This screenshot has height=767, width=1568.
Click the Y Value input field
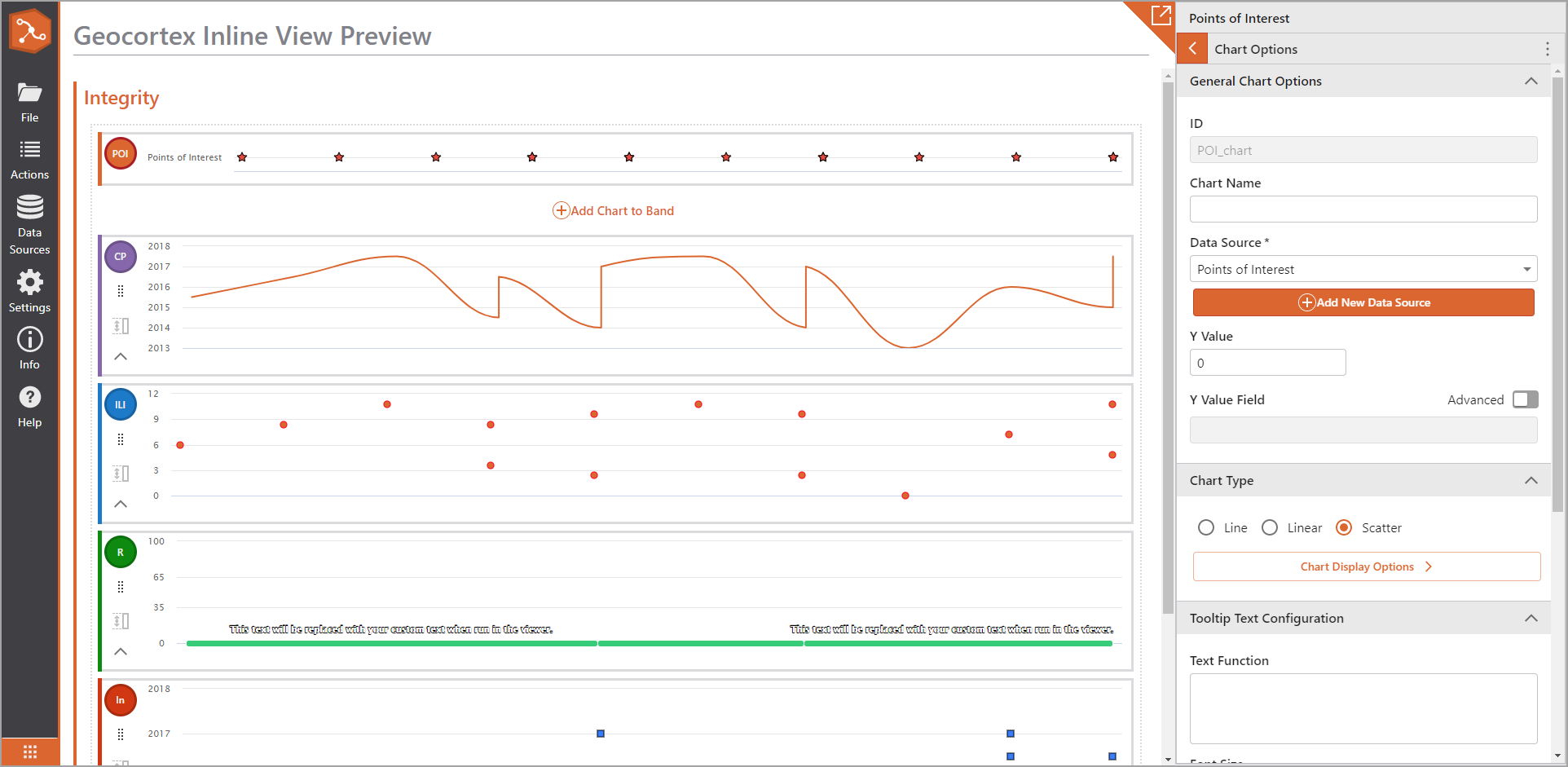[x=1268, y=363]
